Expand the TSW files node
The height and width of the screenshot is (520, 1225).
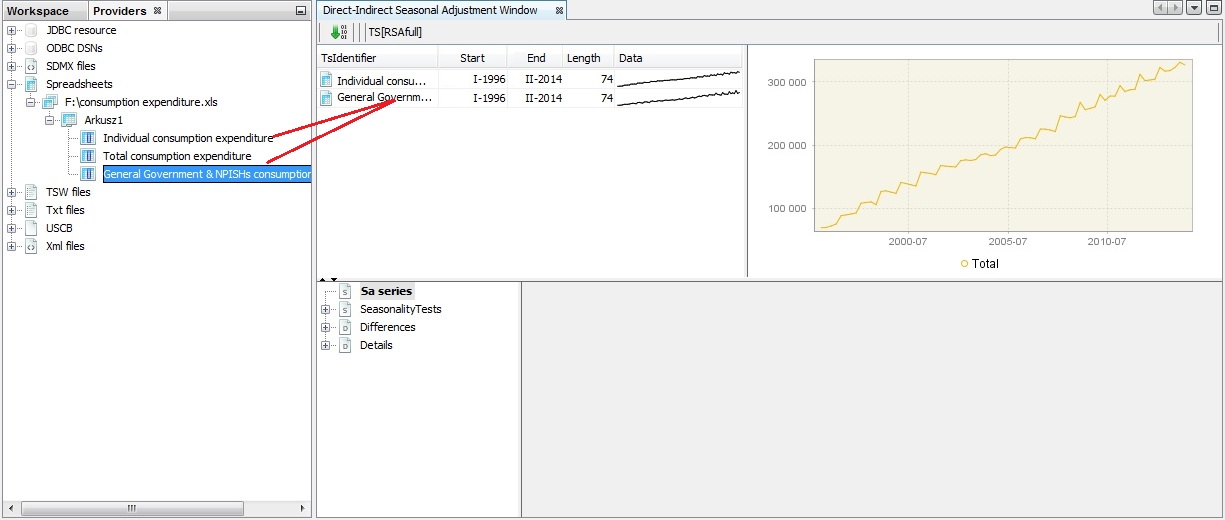(12, 192)
